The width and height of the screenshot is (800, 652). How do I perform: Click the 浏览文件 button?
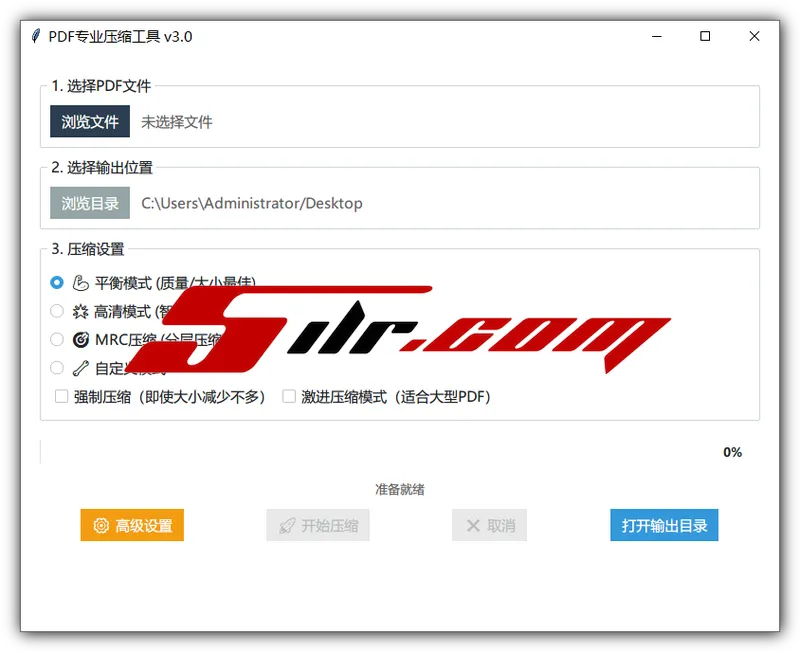(x=90, y=121)
